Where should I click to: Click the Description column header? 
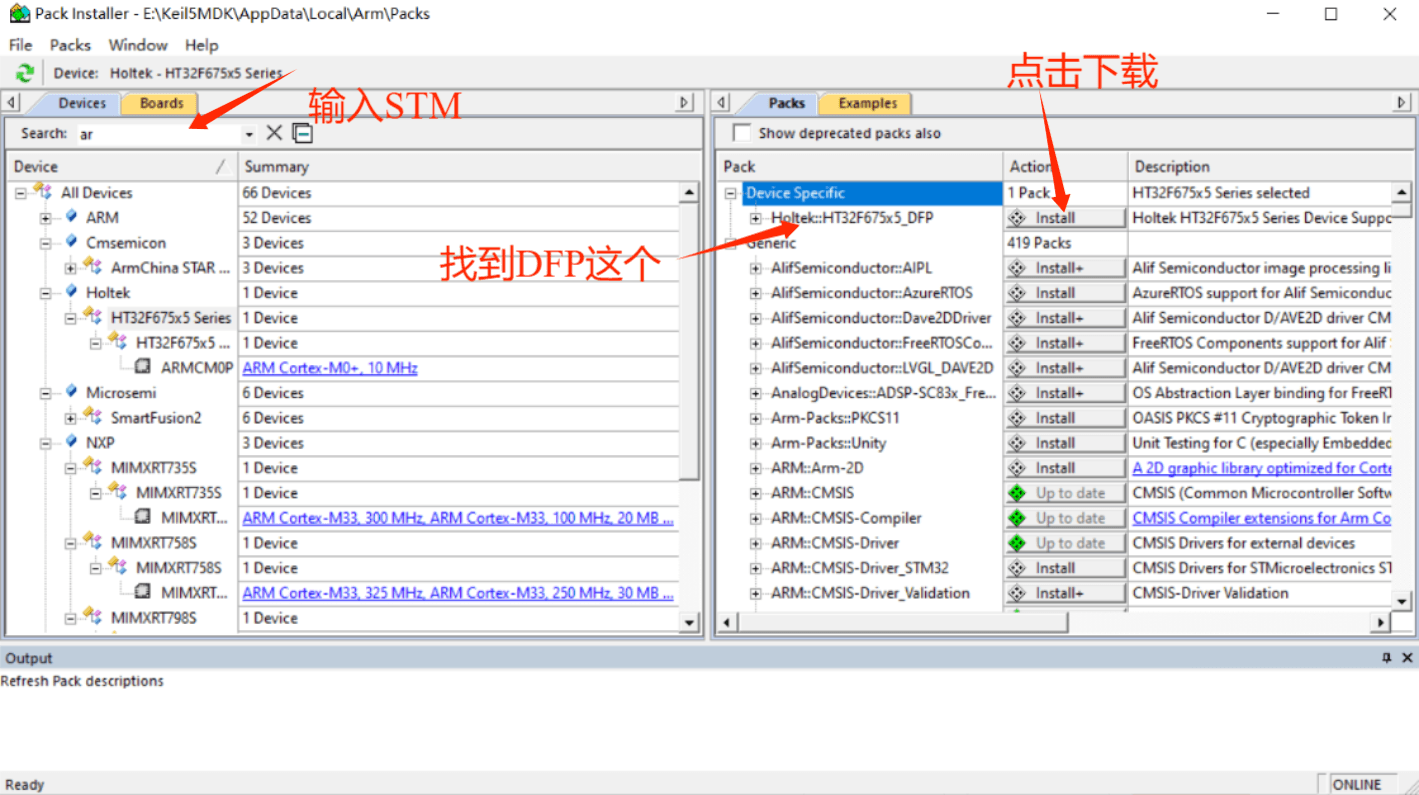pos(1269,167)
